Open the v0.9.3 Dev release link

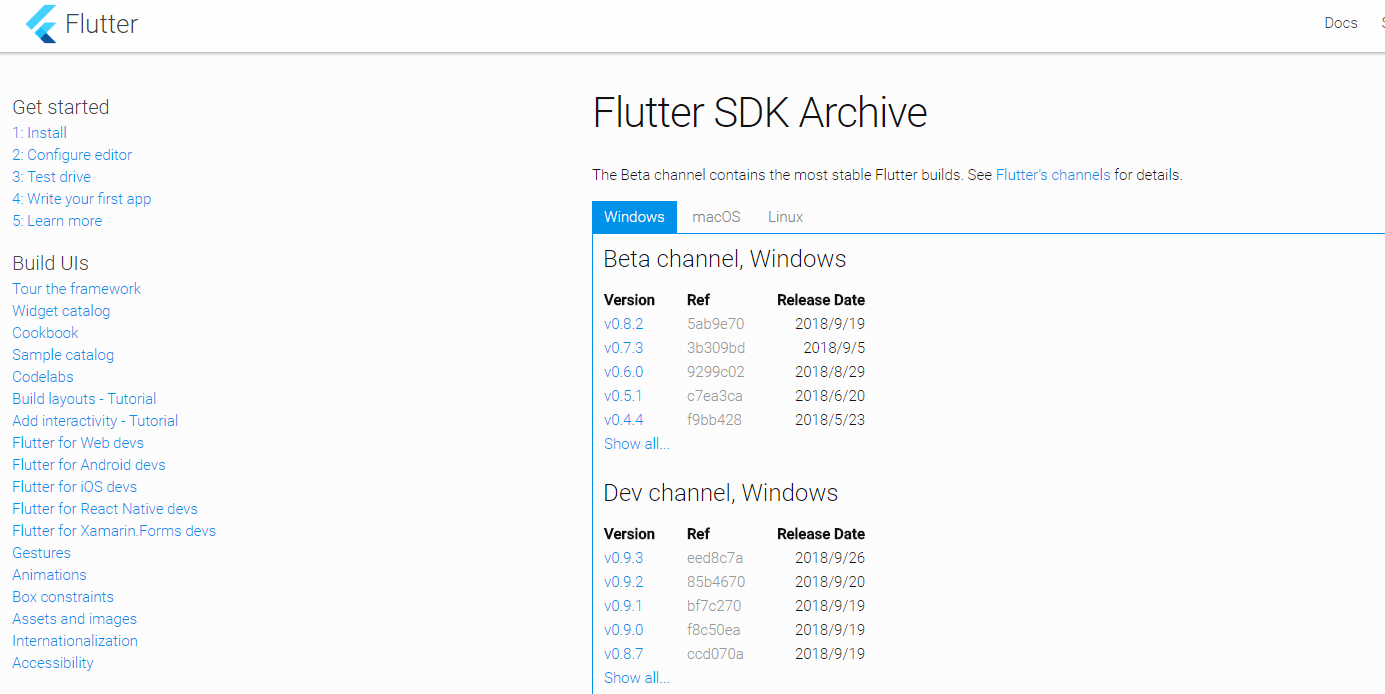[x=623, y=557]
